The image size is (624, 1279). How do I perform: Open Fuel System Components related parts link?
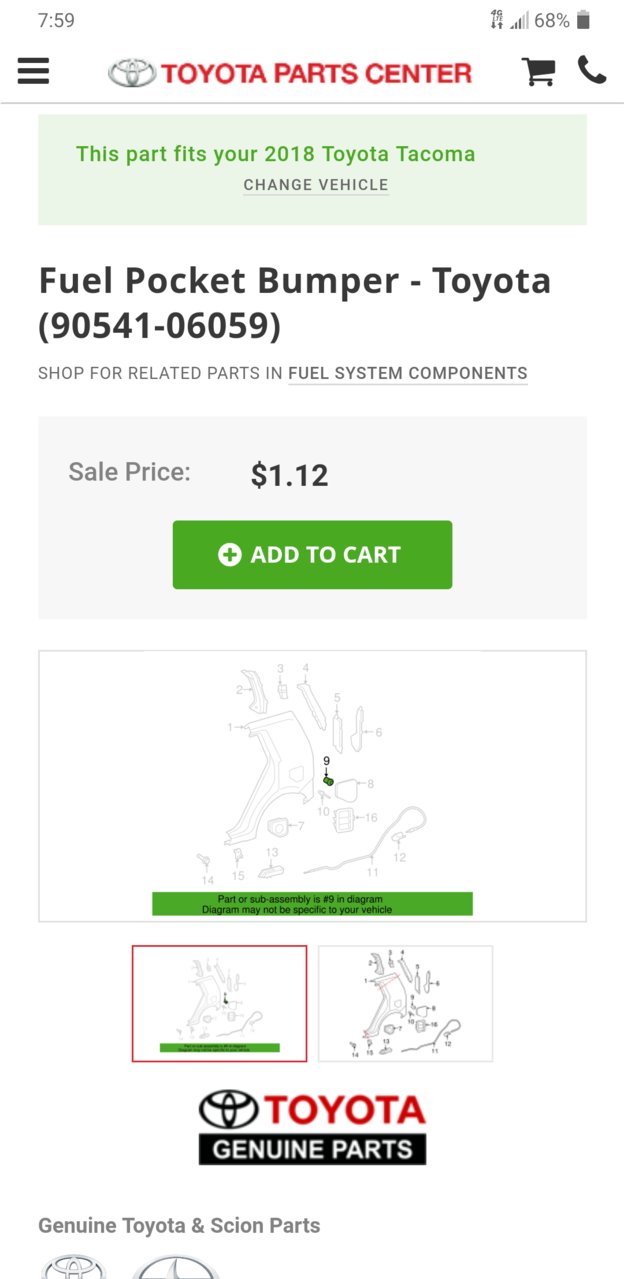[408, 373]
